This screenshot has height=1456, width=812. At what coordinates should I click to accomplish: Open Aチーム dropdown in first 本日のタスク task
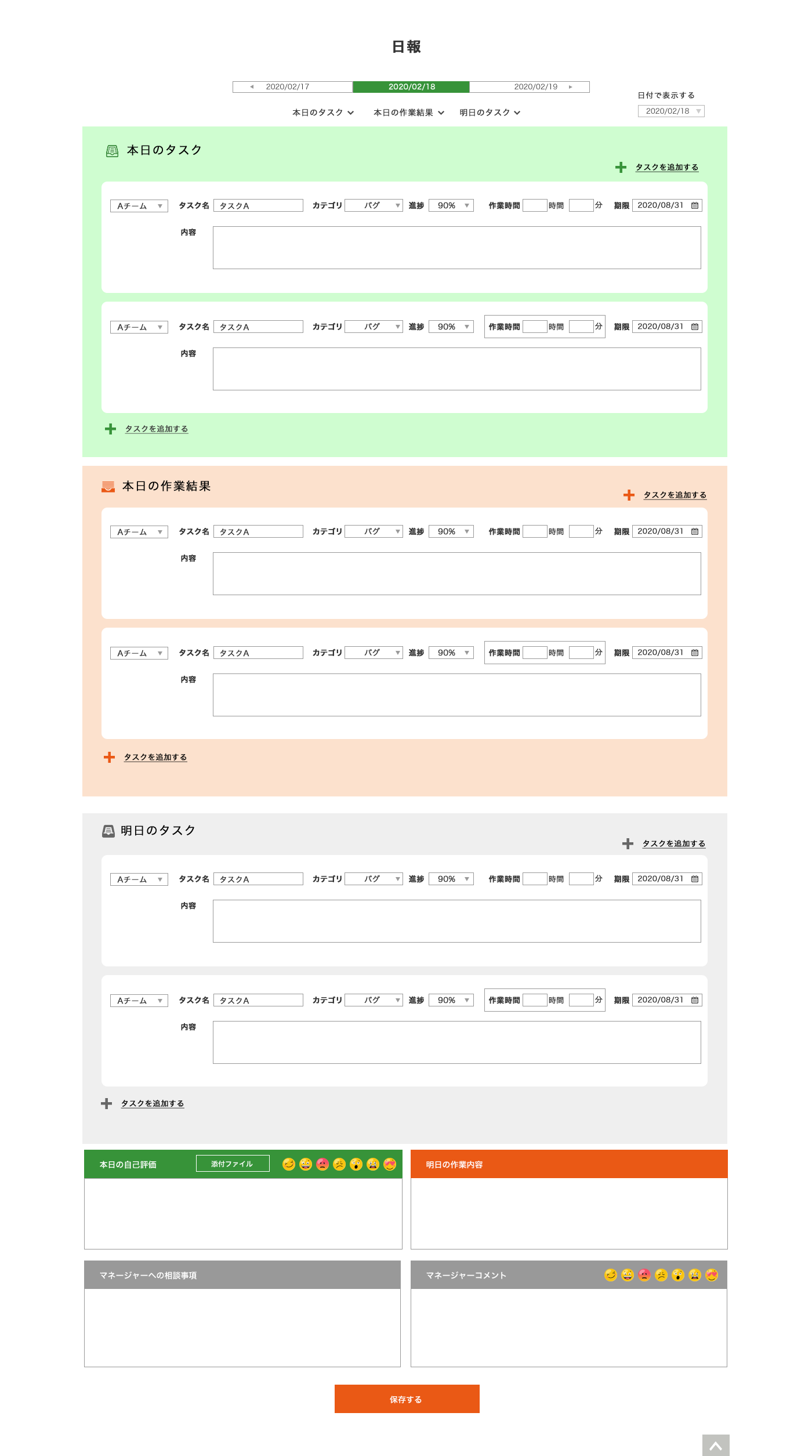click(x=139, y=206)
